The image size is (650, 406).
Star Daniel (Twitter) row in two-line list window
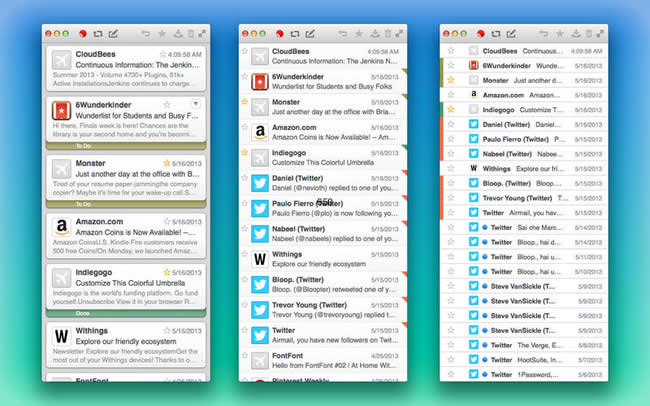(x=245, y=177)
